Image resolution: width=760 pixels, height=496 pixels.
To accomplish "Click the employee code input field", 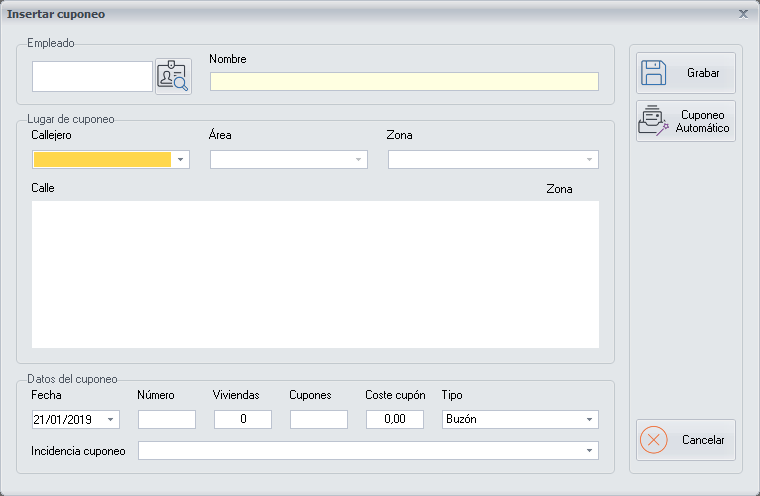I will [92, 77].
